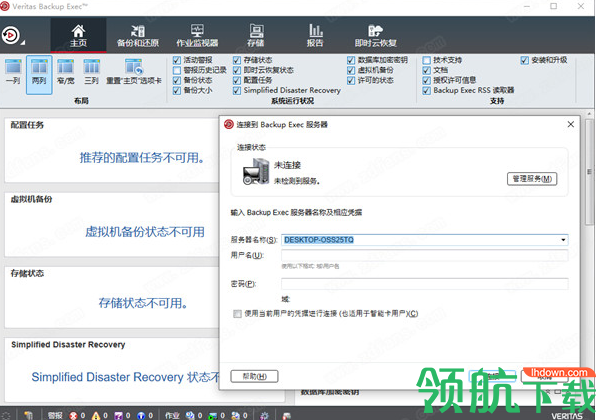
Task: Open the 即时云恢复 tab
Action: pyautogui.click(x=376, y=36)
